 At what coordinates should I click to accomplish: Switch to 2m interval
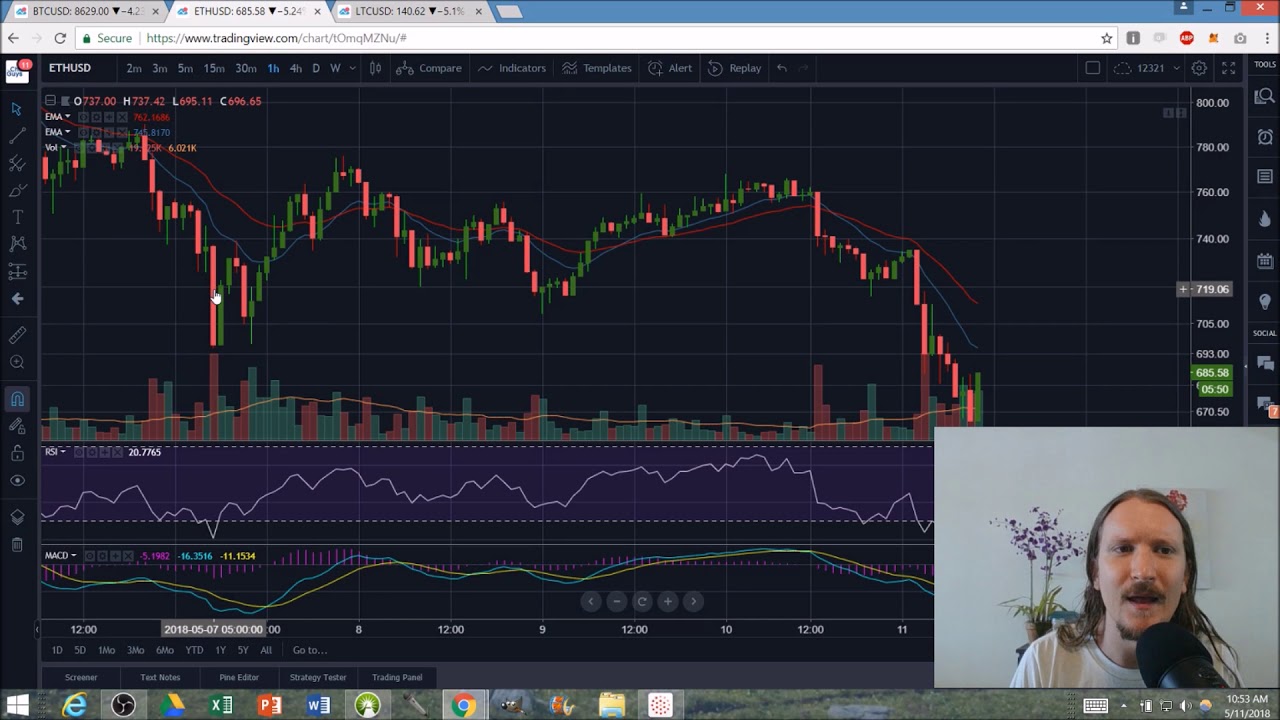(x=134, y=68)
